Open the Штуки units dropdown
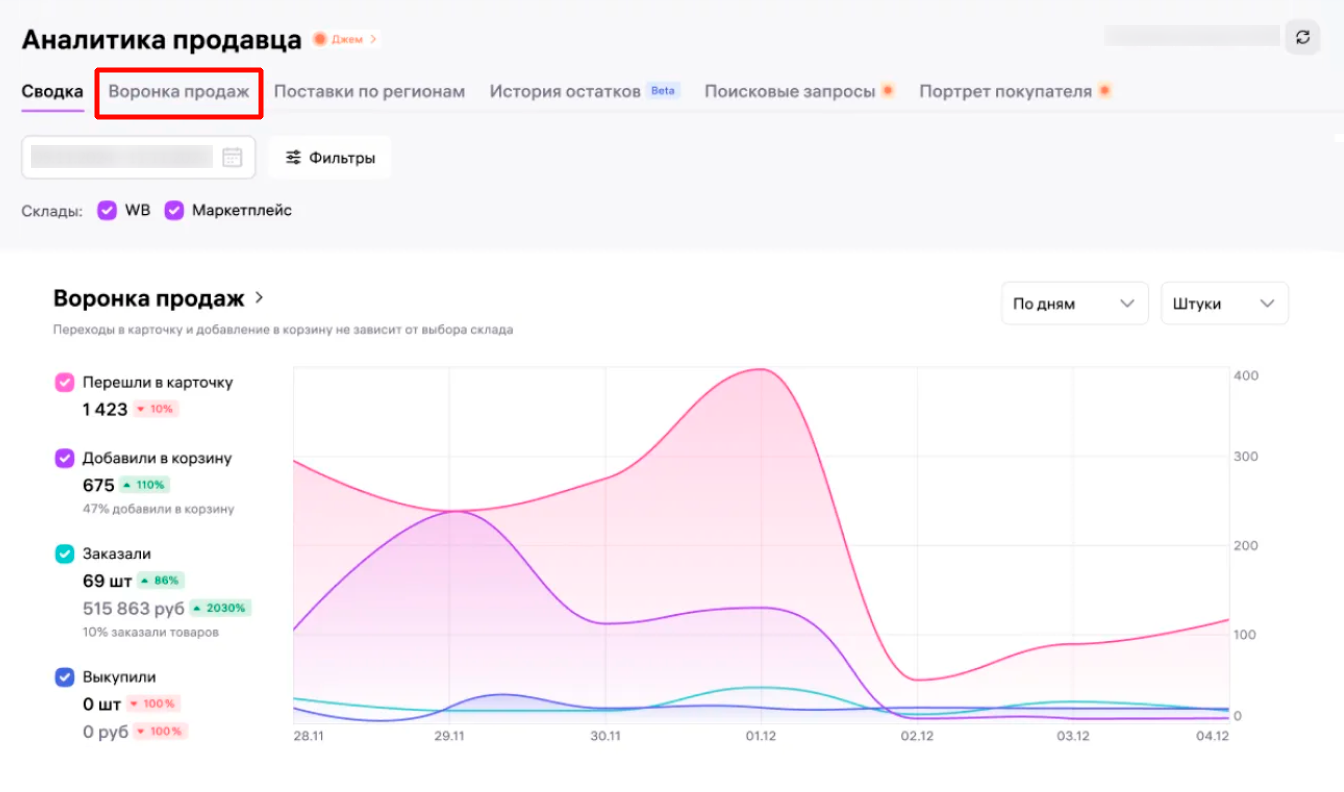Viewport: 1344px width, 792px height. point(1224,304)
